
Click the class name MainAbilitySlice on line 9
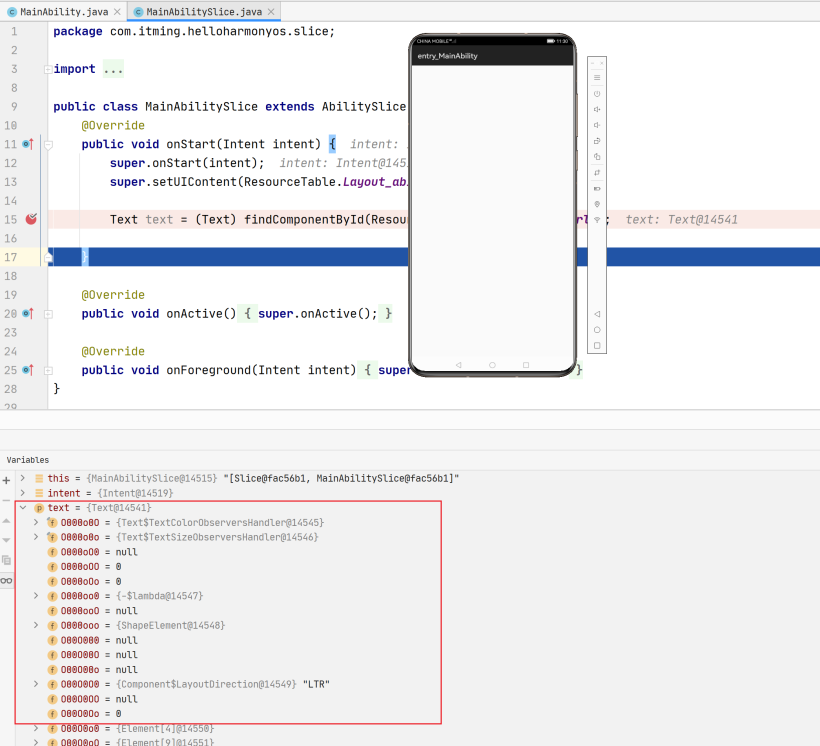click(201, 107)
